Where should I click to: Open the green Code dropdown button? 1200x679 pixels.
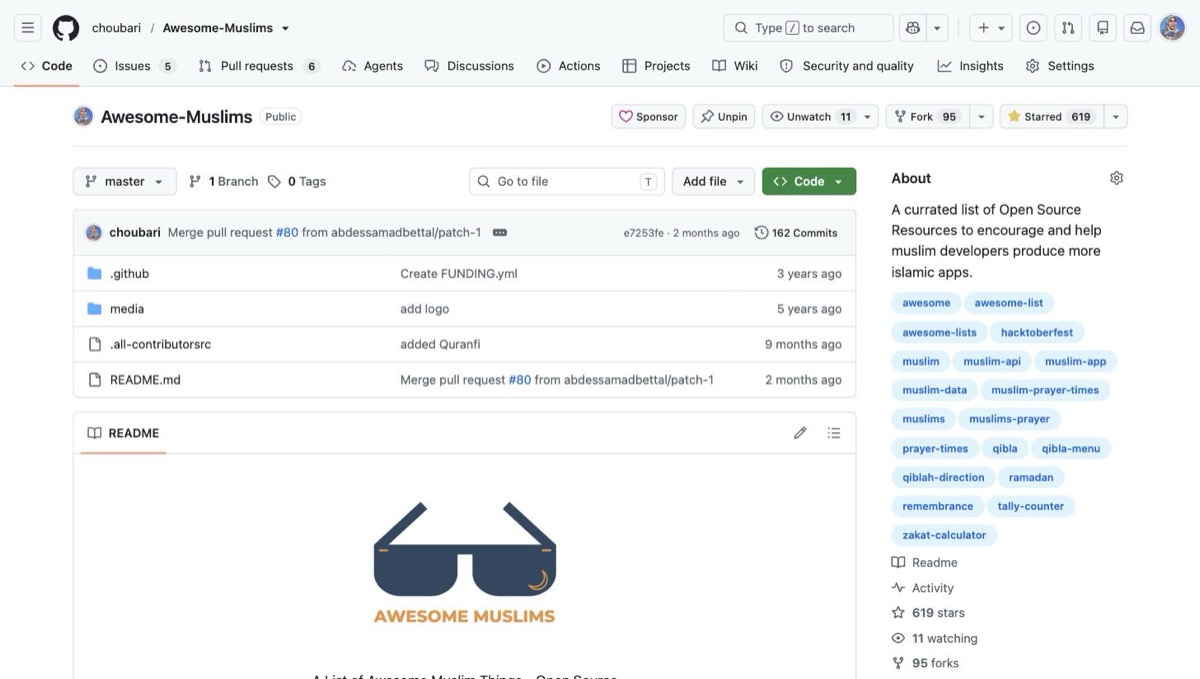[x=809, y=181]
